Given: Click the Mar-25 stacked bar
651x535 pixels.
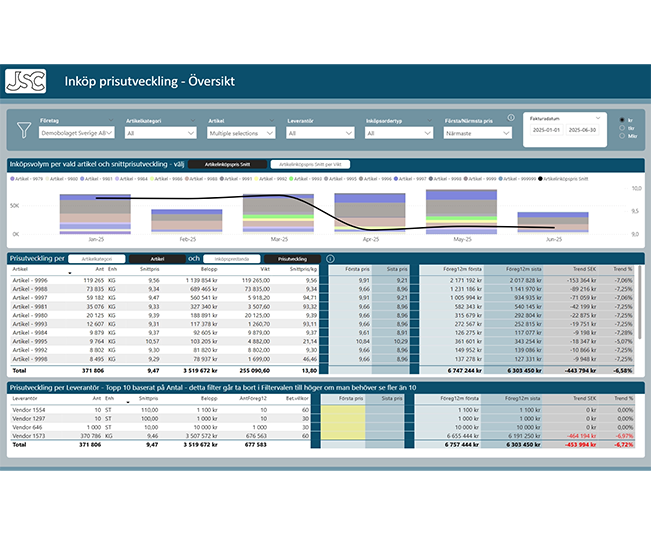Looking at the screenshot, I should click(278, 214).
